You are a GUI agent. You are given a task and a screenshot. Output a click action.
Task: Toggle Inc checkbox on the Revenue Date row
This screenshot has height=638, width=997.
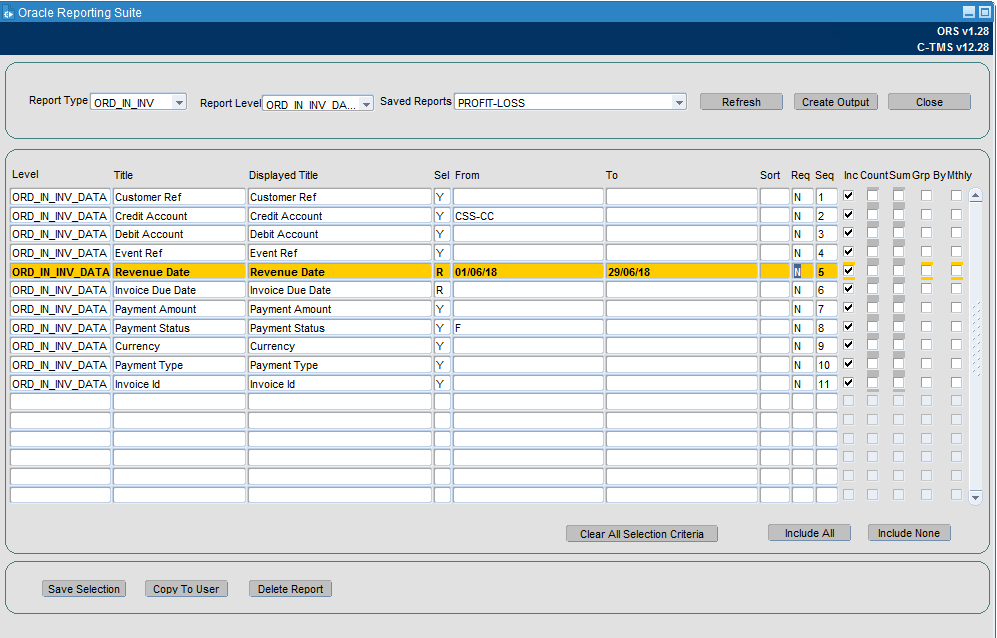pyautogui.click(x=848, y=270)
